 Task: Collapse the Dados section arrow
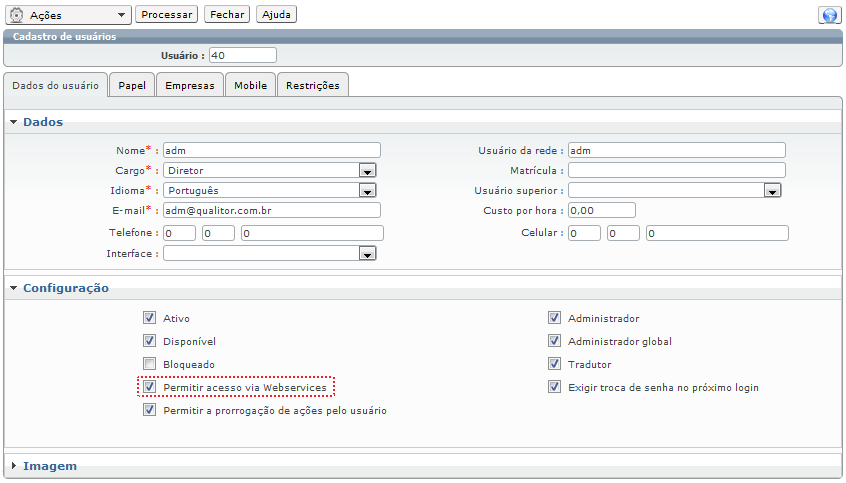[14, 122]
